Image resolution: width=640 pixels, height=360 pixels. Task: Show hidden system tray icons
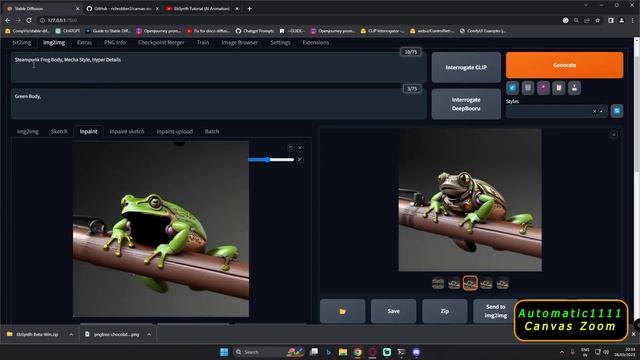click(x=562, y=352)
